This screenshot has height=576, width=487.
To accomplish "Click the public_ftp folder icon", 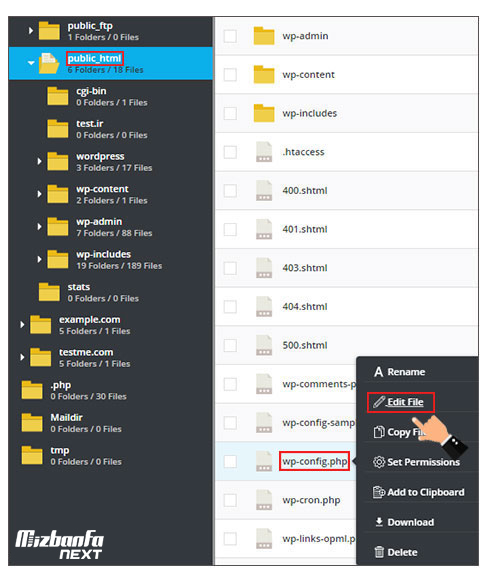I will [49, 31].
